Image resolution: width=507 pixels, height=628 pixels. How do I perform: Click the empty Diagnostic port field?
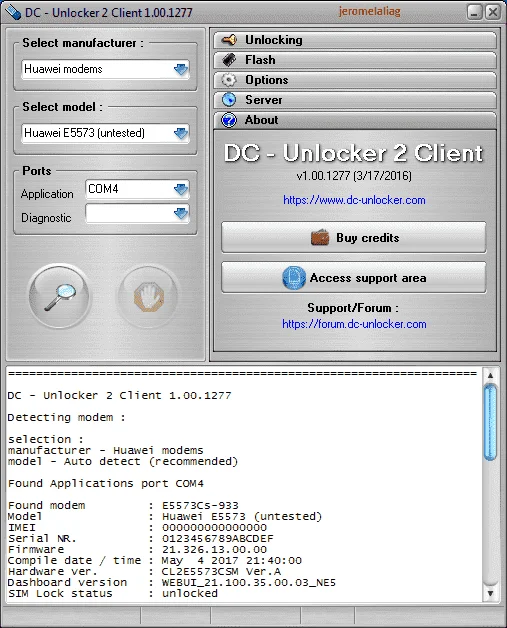tap(137, 213)
